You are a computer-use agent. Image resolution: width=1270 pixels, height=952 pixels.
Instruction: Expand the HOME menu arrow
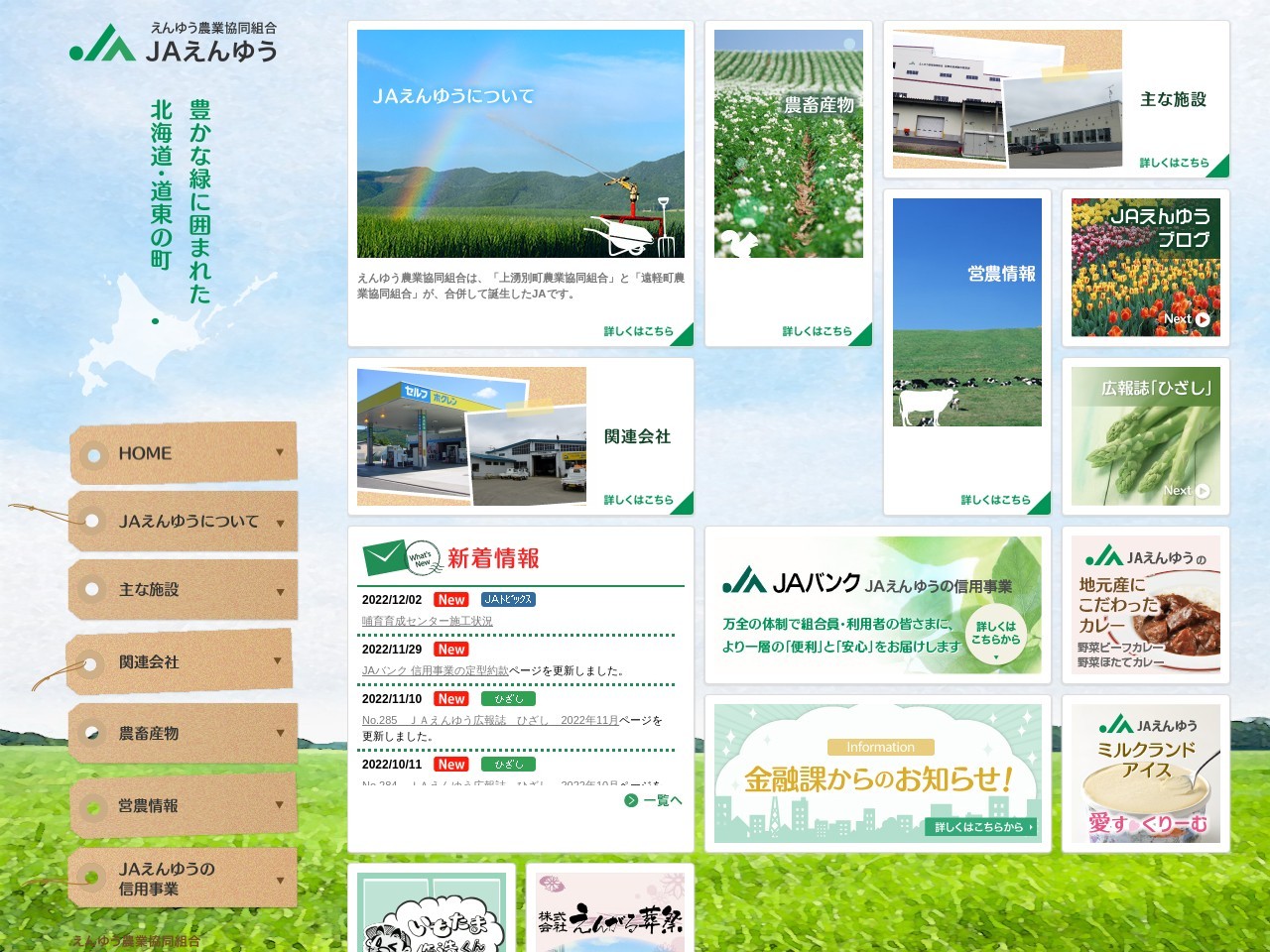click(x=280, y=452)
